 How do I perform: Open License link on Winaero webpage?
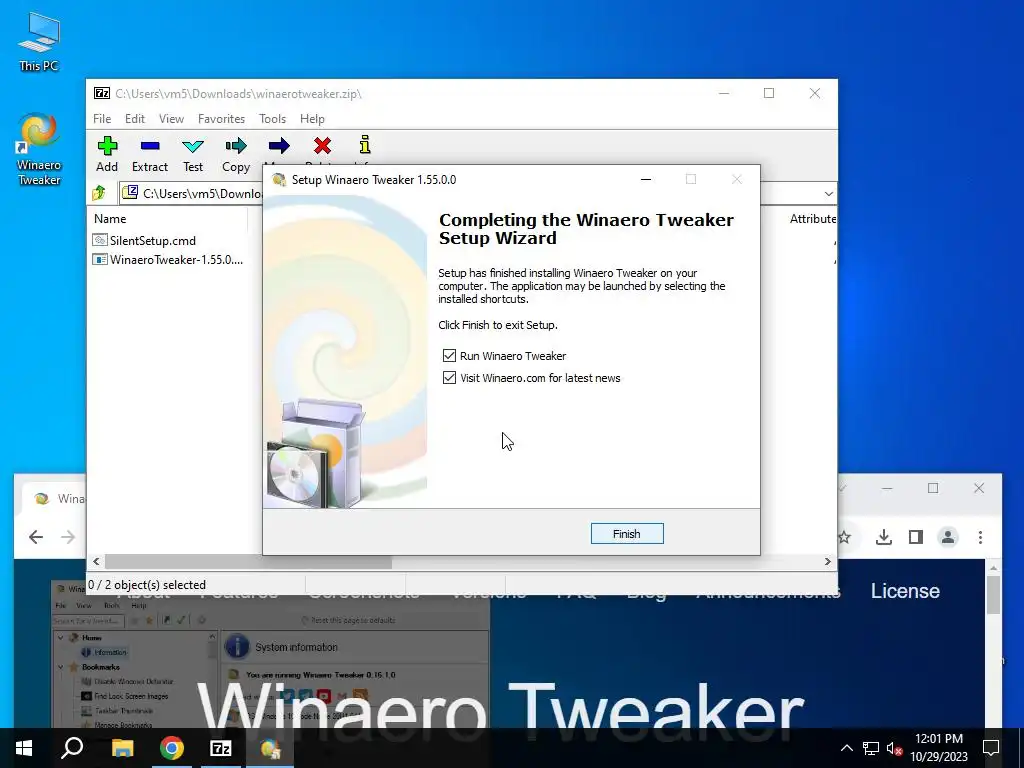pyautogui.click(x=904, y=591)
